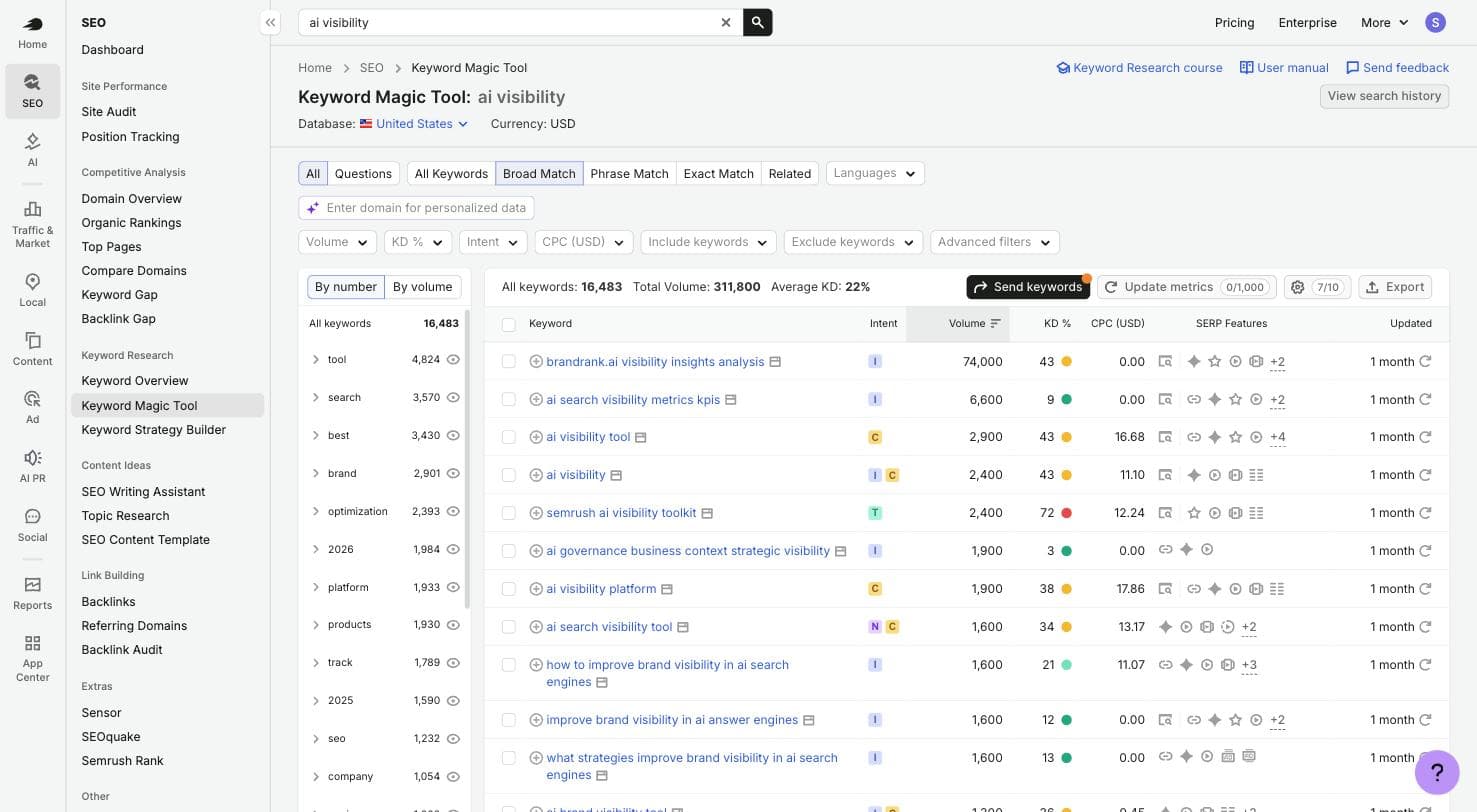Open the Volume filter dropdown
This screenshot has height=812, width=1477.
click(337, 242)
